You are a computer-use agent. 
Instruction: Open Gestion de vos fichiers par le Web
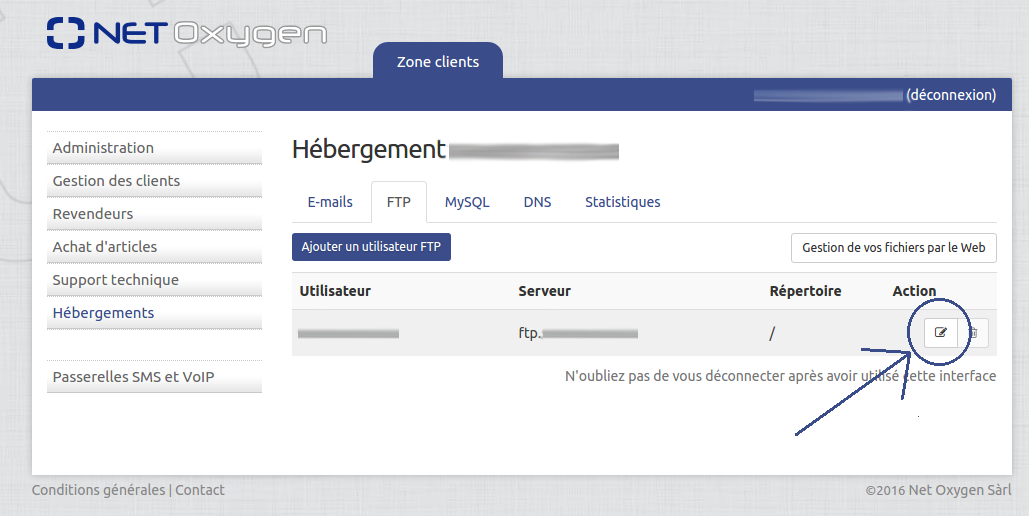pos(893,248)
